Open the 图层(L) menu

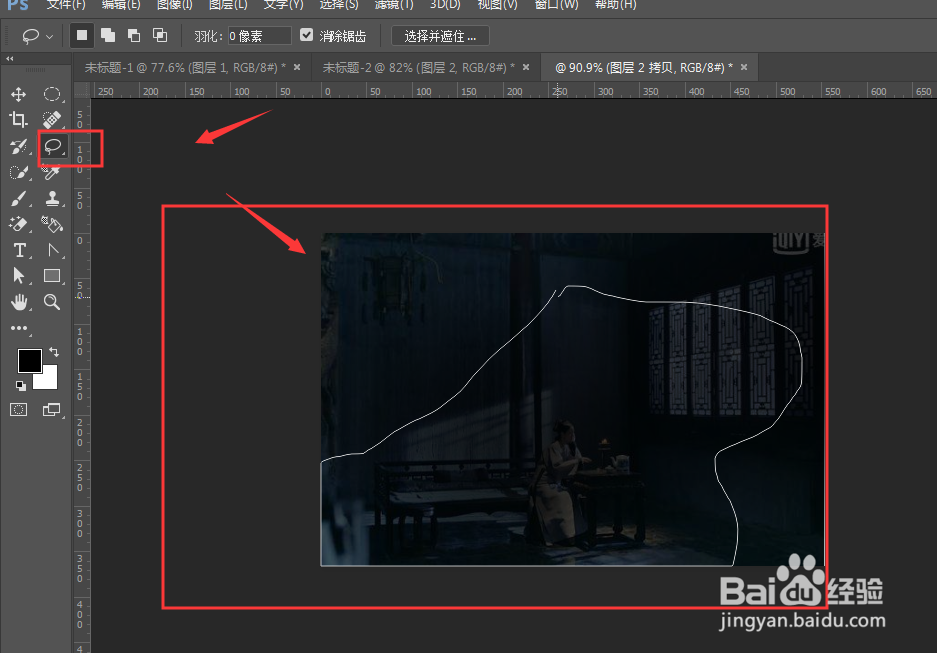(x=228, y=5)
